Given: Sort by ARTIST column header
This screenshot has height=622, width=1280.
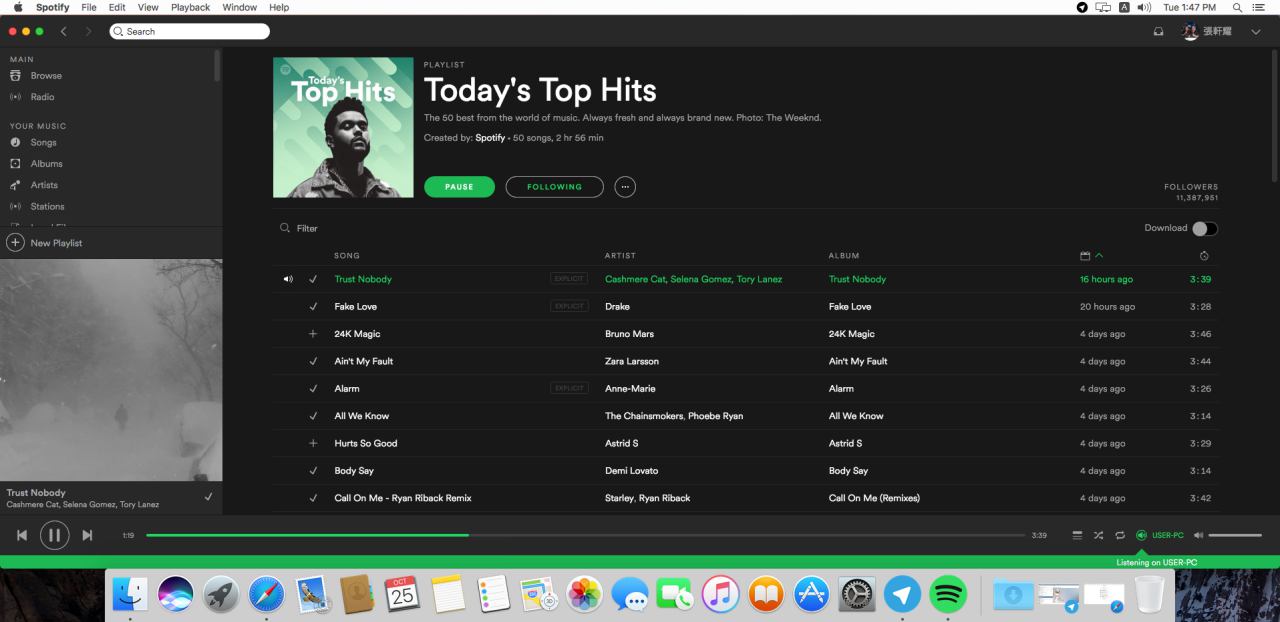Looking at the screenshot, I should [620, 256].
